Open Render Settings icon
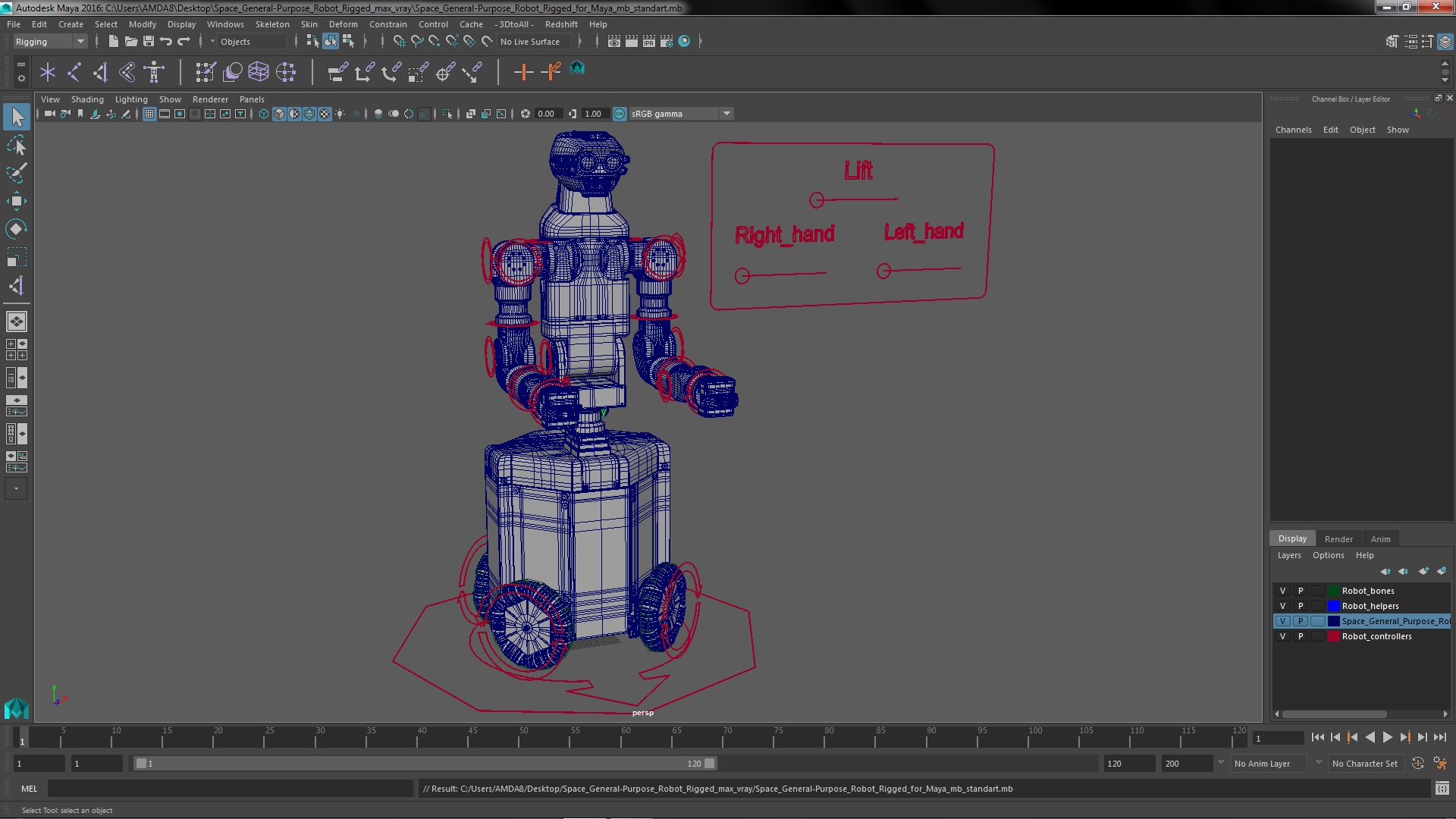This screenshot has height=819, width=1456. pyautogui.click(x=667, y=41)
